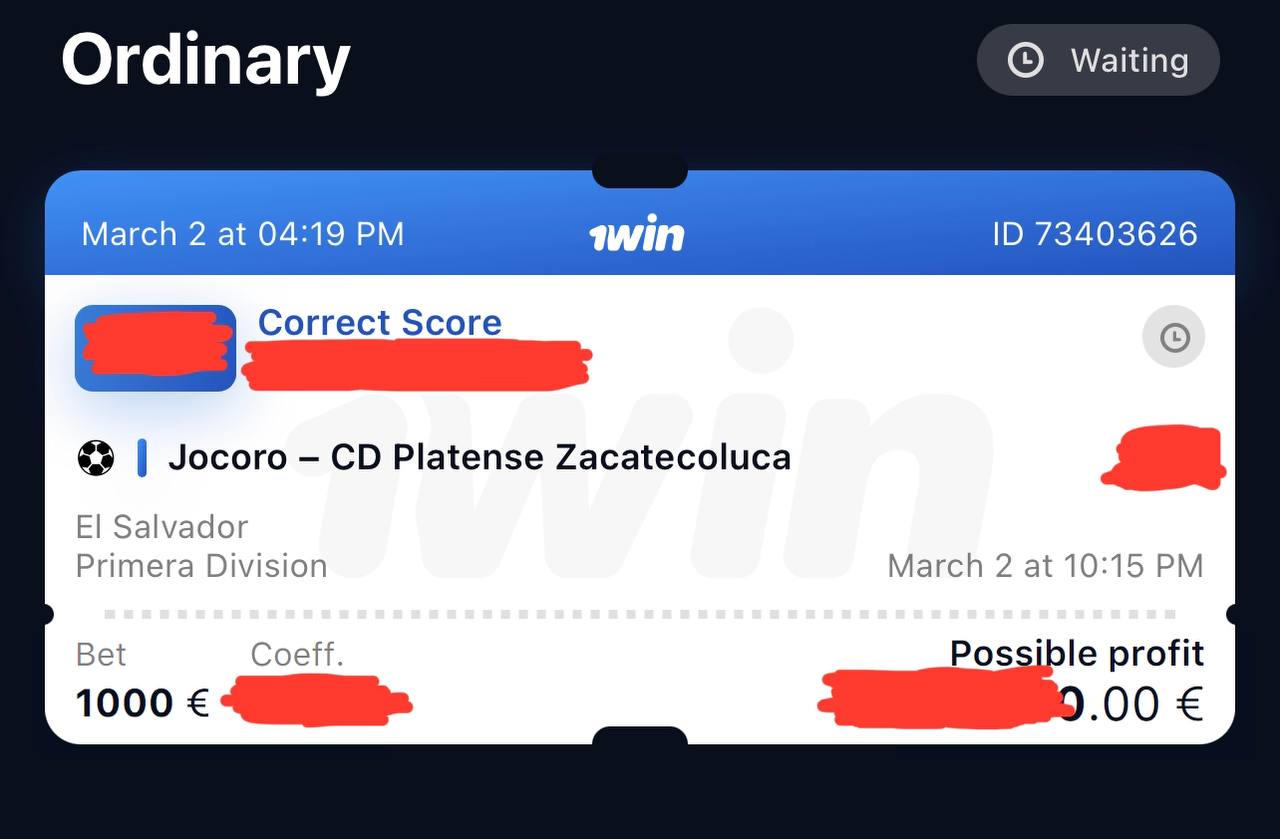Click the bet ID 73403626
This screenshot has height=839, width=1280.
coord(1094,234)
